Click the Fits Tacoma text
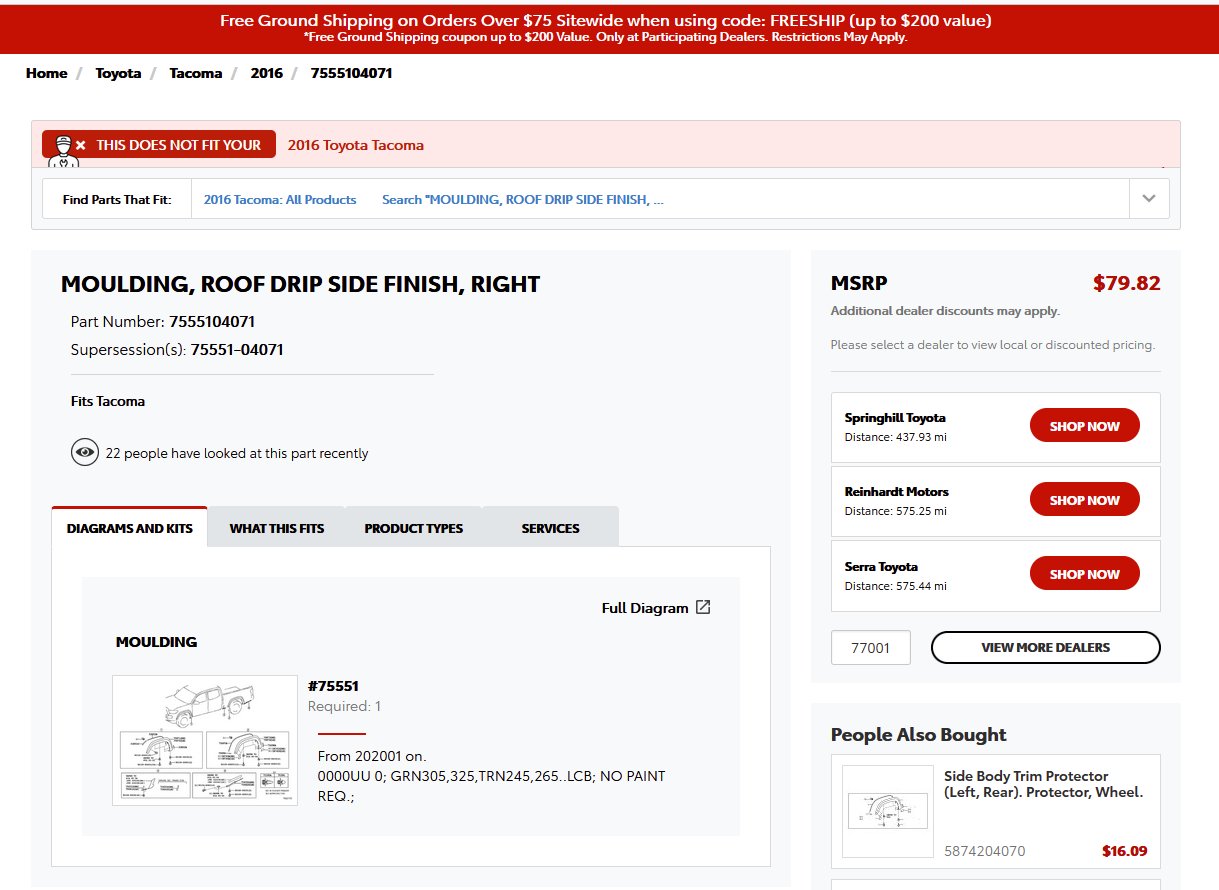Image resolution: width=1219 pixels, height=890 pixels. [108, 401]
